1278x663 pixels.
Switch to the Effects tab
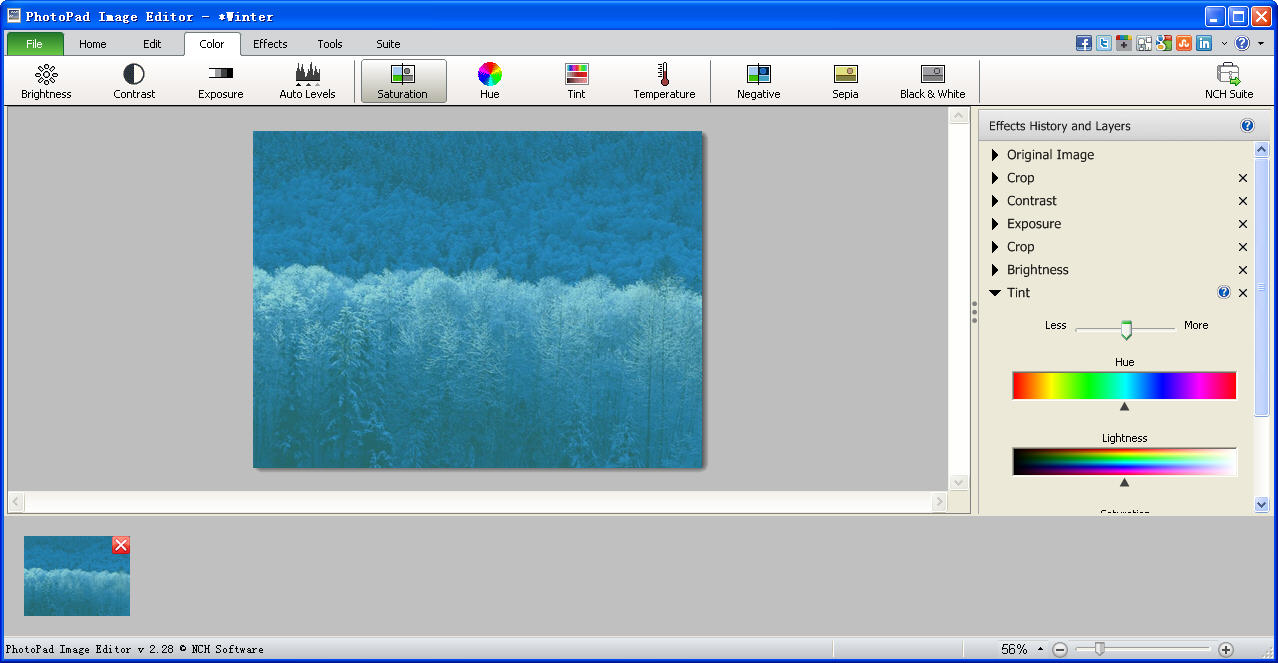click(x=270, y=44)
